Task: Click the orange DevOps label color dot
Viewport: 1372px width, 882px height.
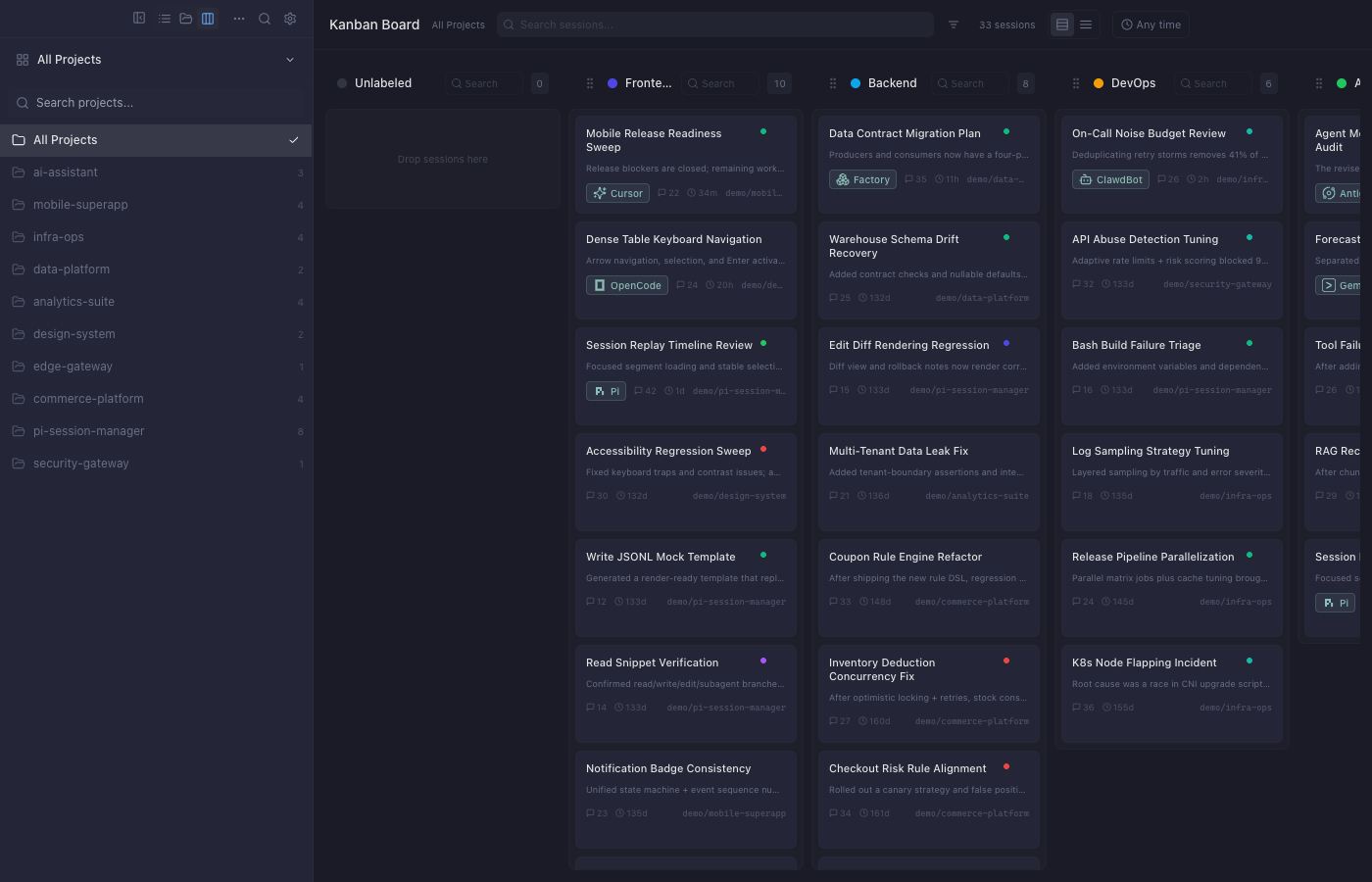Action: pyautogui.click(x=1099, y=83)
